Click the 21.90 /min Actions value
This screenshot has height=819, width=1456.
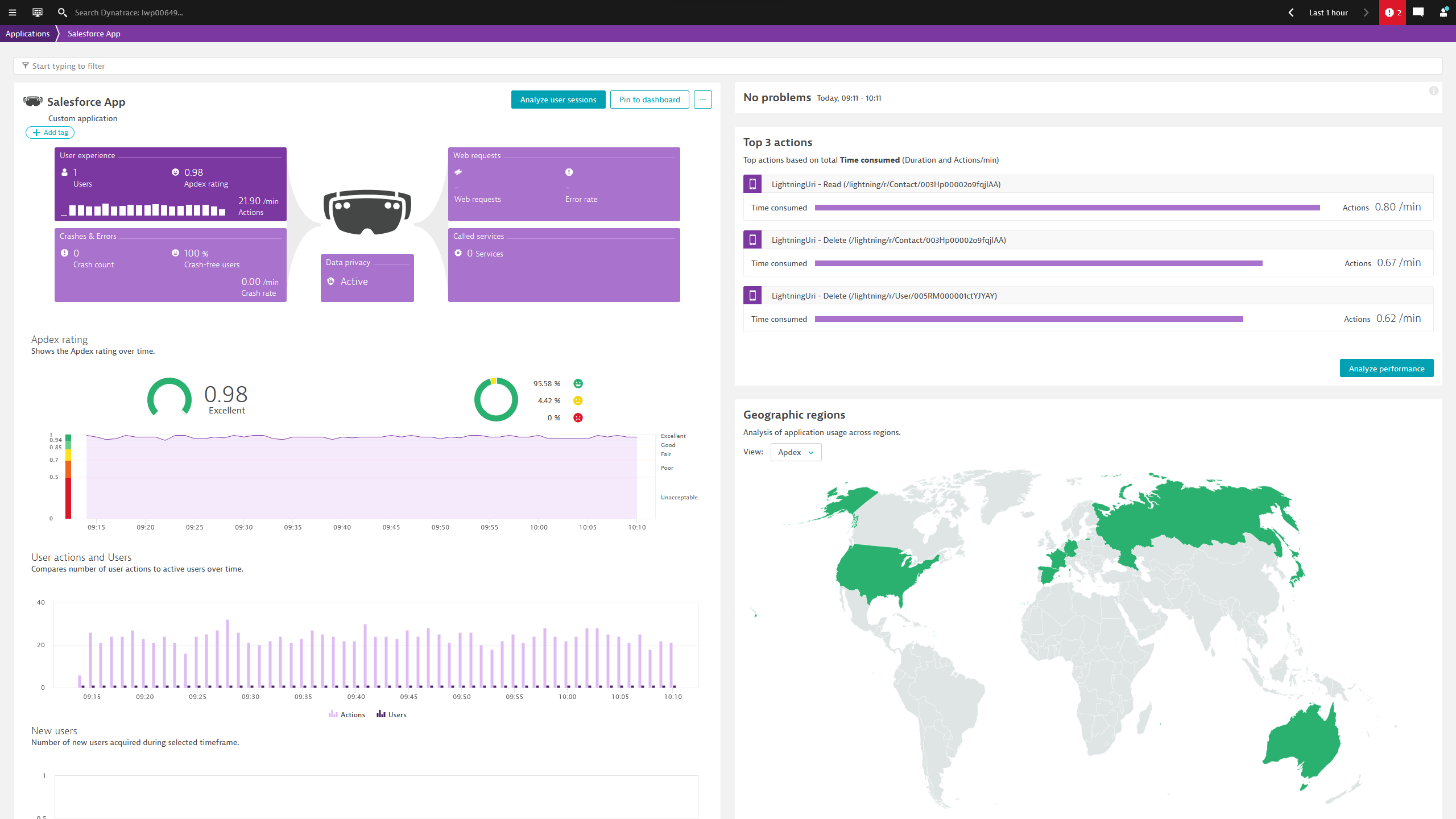tap(258, 201)
